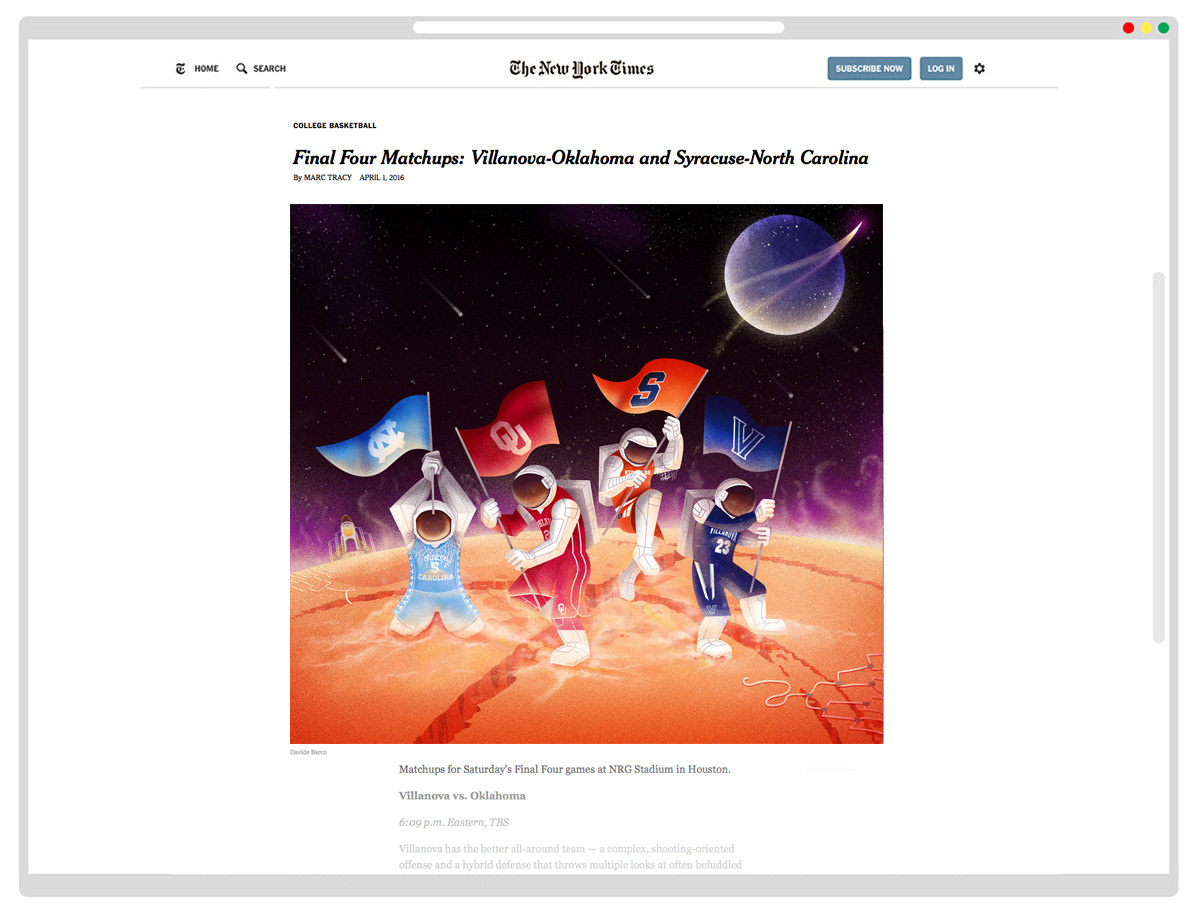Image resolution: width=1200 pixels, height=915 pixels.
Task: Open author MARC TRACY byline link
Action: [328, 178]
